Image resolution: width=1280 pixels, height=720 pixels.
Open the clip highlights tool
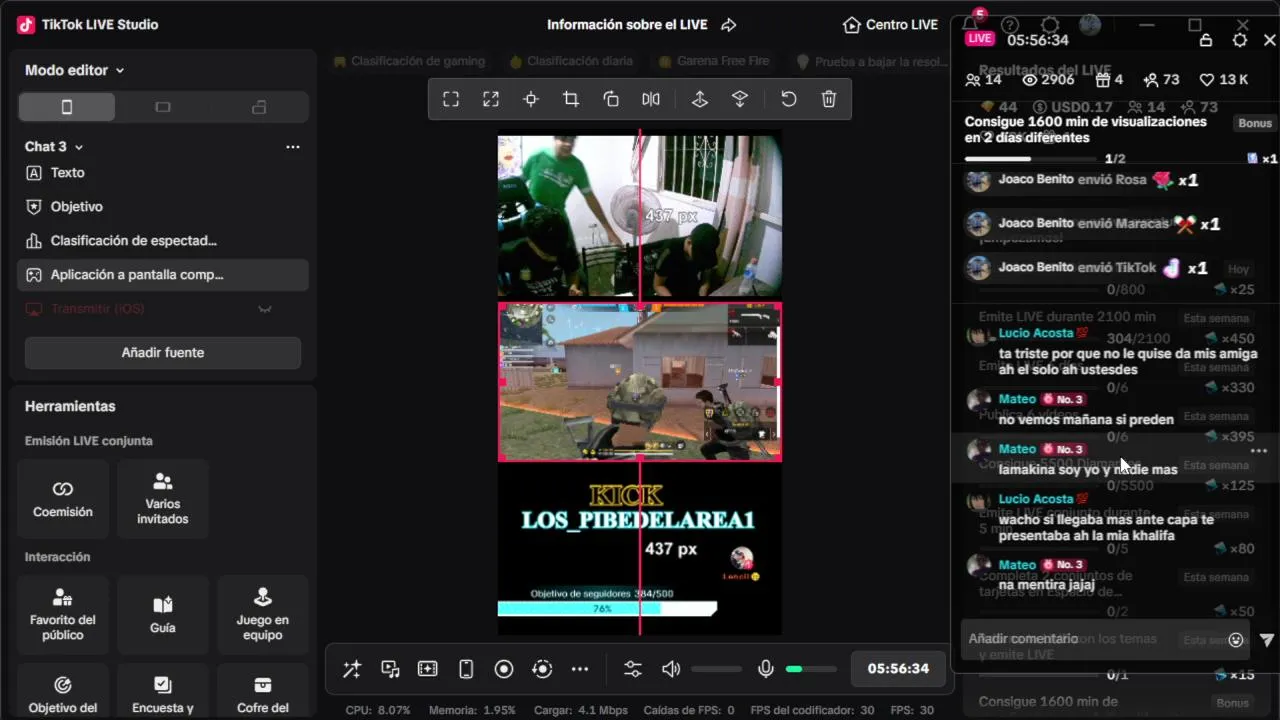pos(428,669)
